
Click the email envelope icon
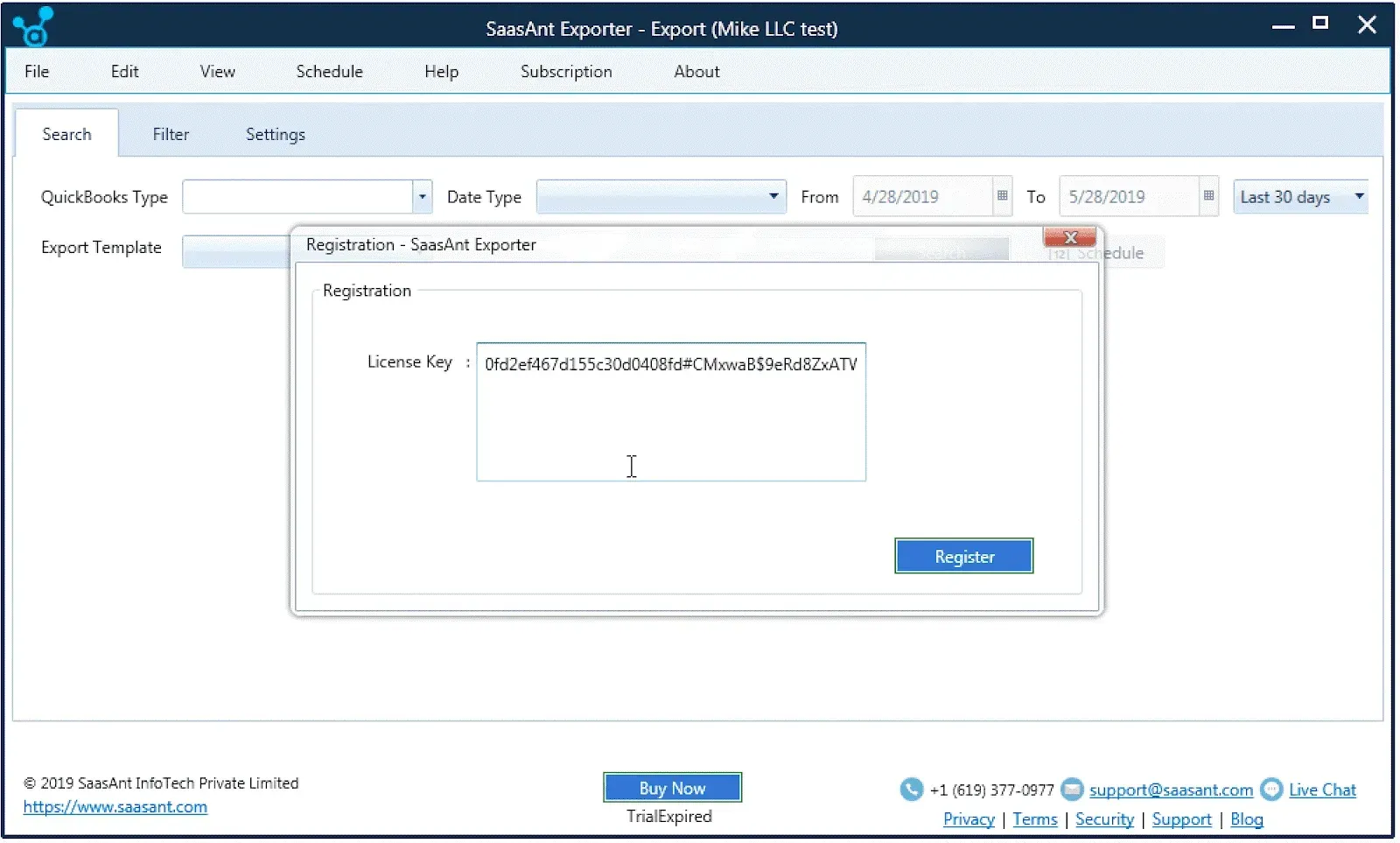tap(1072, 790)
